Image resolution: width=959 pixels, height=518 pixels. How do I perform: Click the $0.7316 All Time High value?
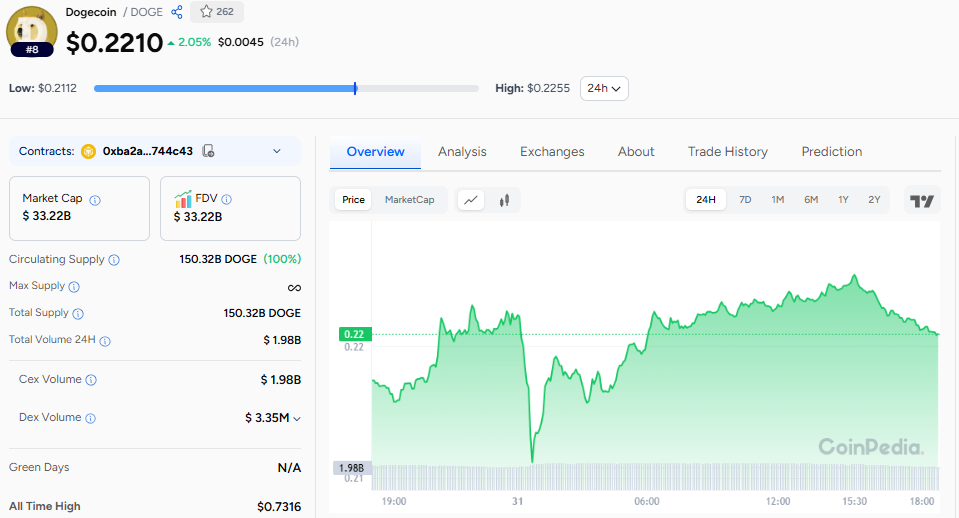pyautogui.click(x=279, y=507)
